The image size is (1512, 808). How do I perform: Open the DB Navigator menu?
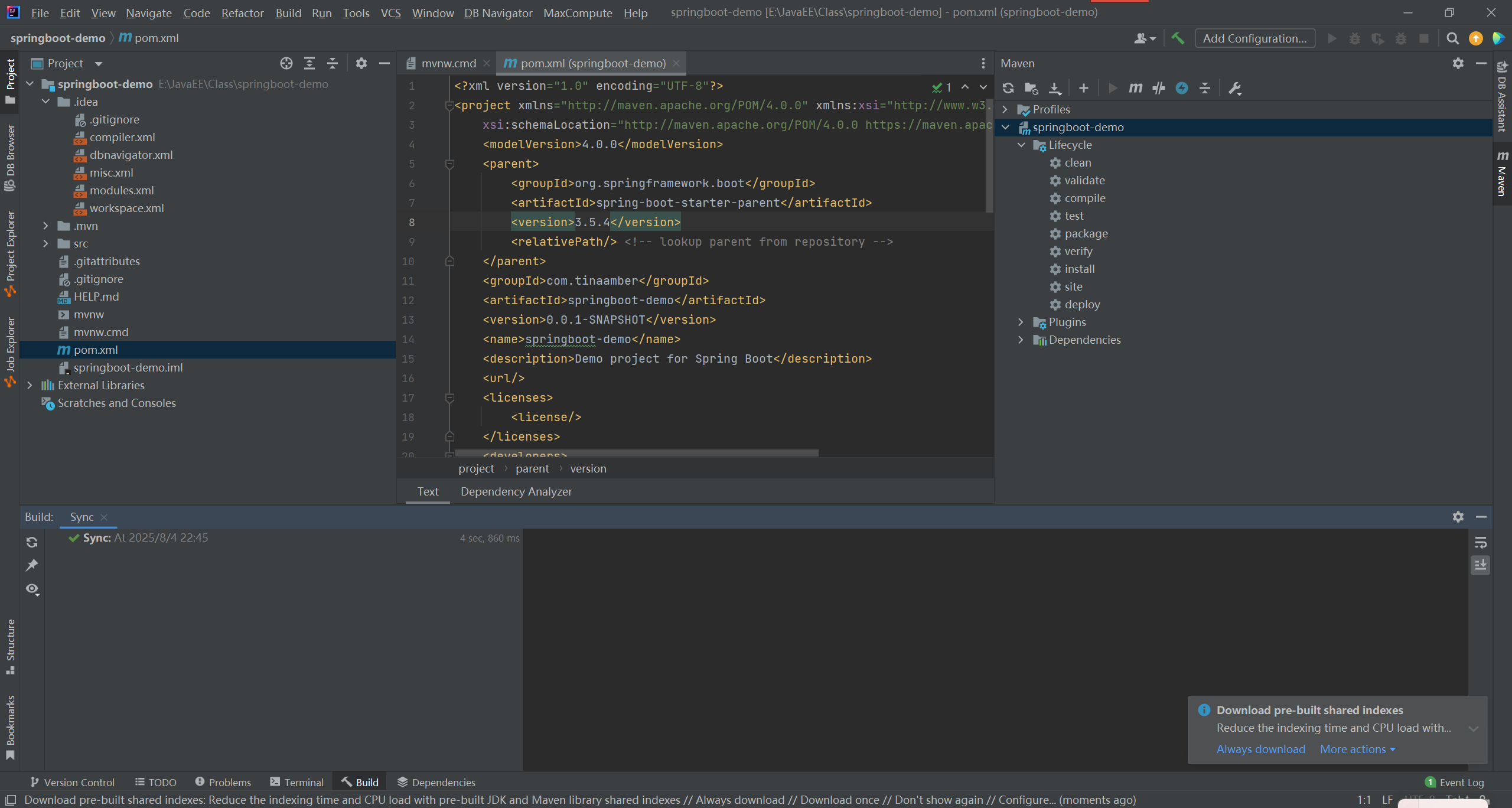(x=498, y=12)
